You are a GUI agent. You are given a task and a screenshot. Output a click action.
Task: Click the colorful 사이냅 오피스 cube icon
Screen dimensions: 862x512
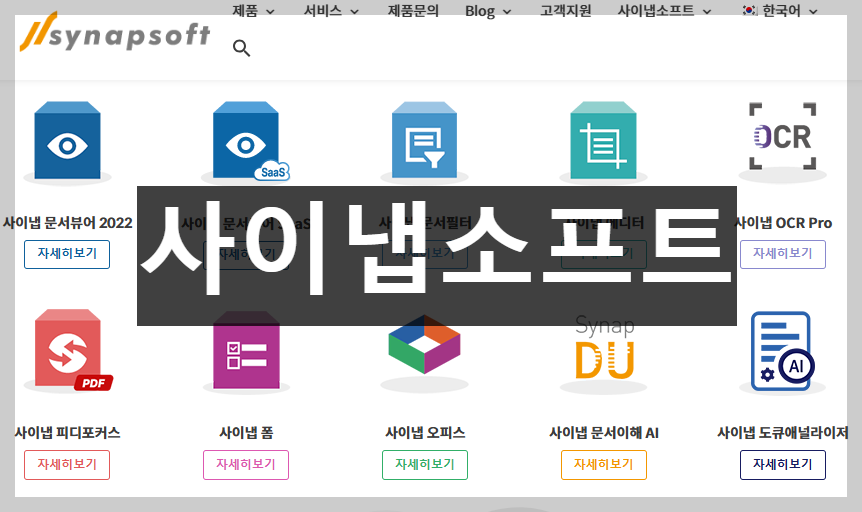click(424, 345)
